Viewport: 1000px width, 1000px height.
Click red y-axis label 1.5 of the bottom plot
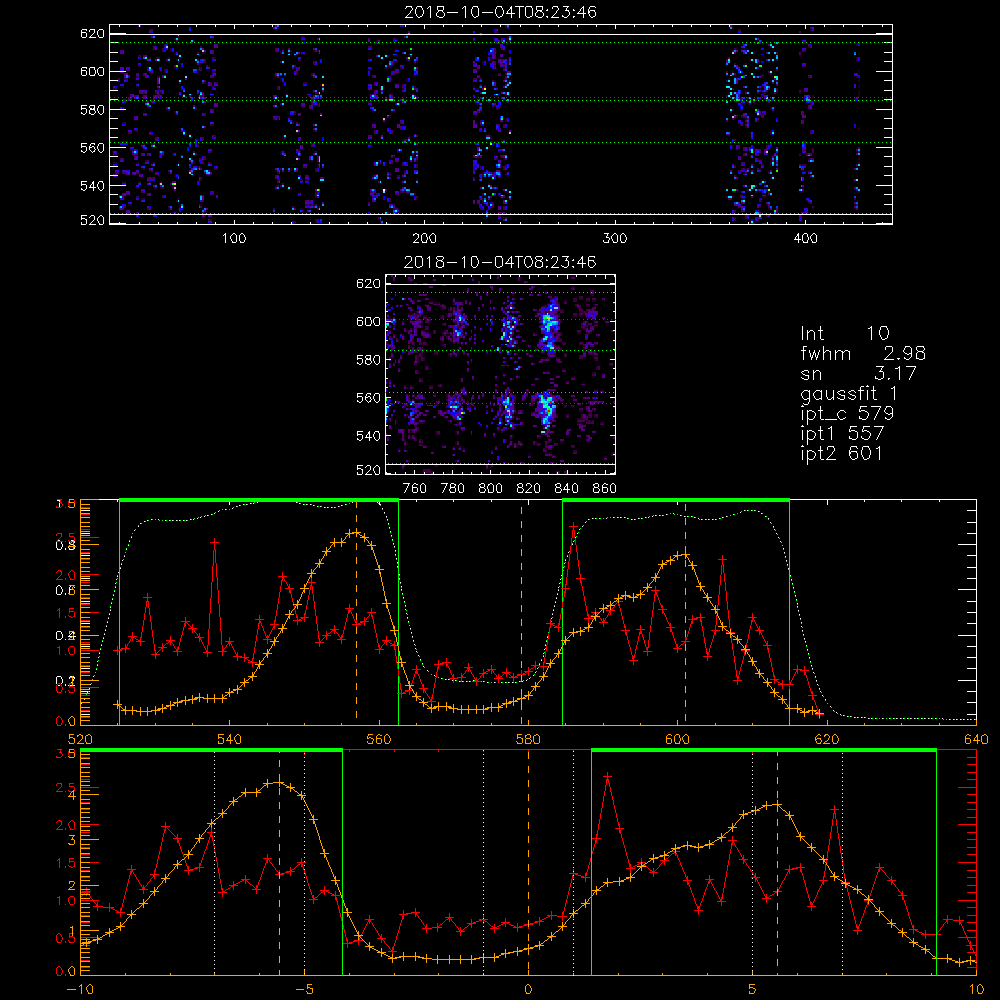pyautogui.click(x=66, y=863)
